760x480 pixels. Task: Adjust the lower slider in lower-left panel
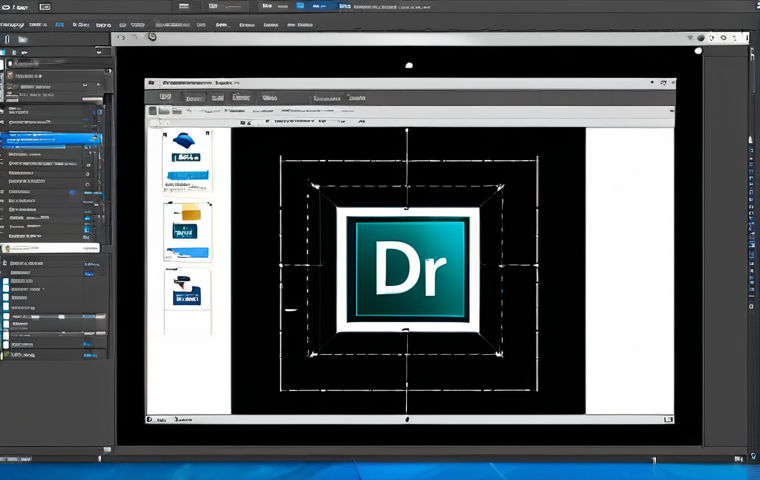[58, 334]
